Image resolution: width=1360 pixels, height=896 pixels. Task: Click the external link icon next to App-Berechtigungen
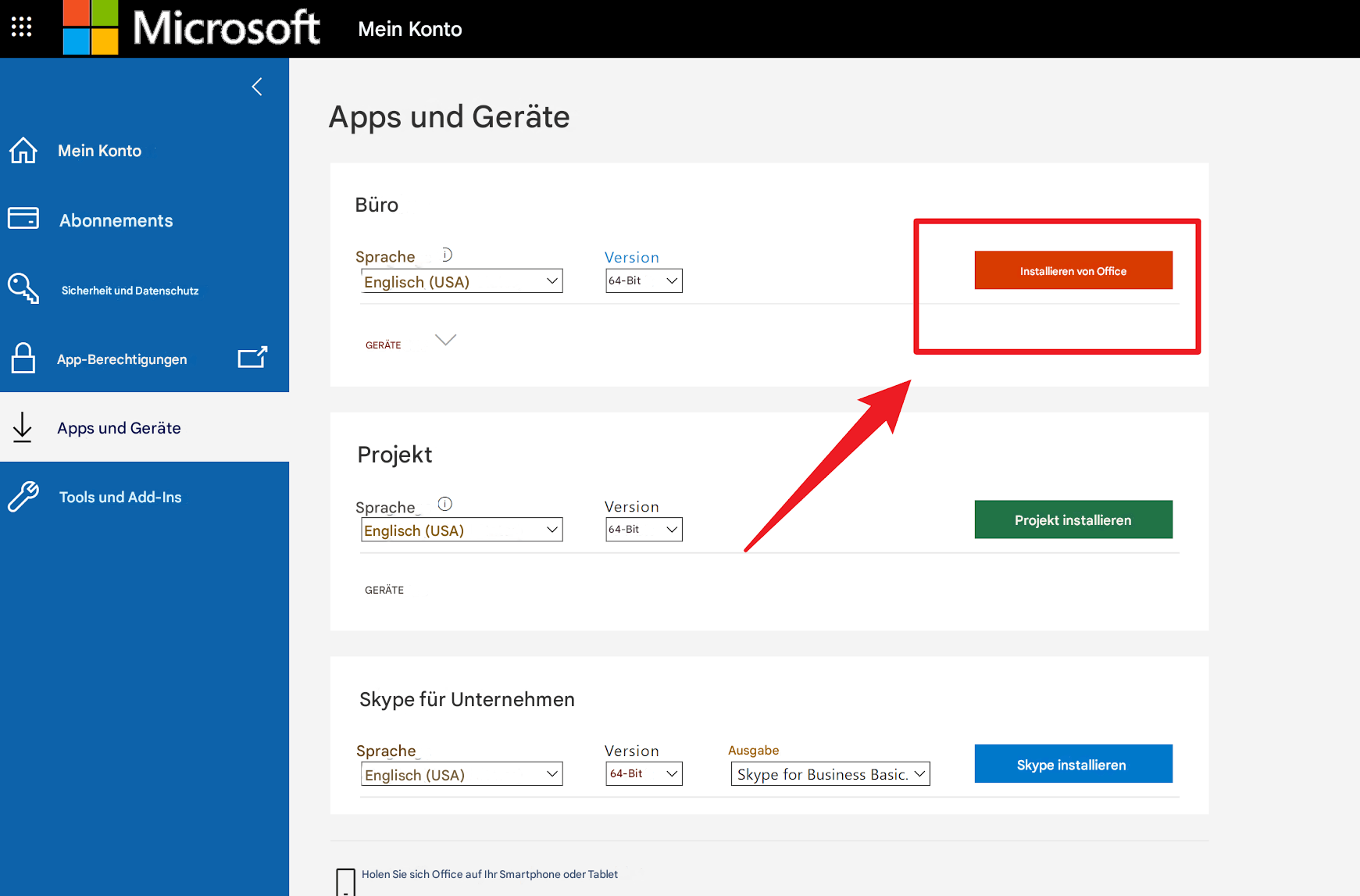pyautogui.click(x=252, y=357)
